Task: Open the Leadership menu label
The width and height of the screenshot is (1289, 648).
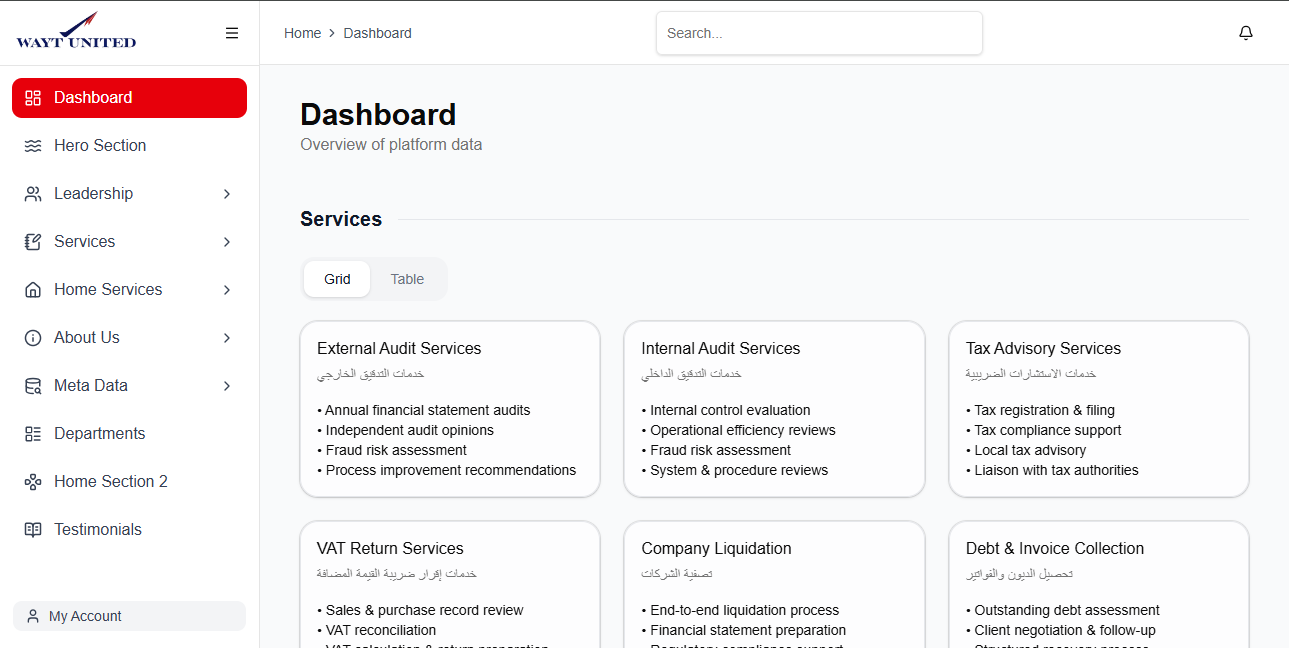Action: pyautogui.click(x=93, y=194)
